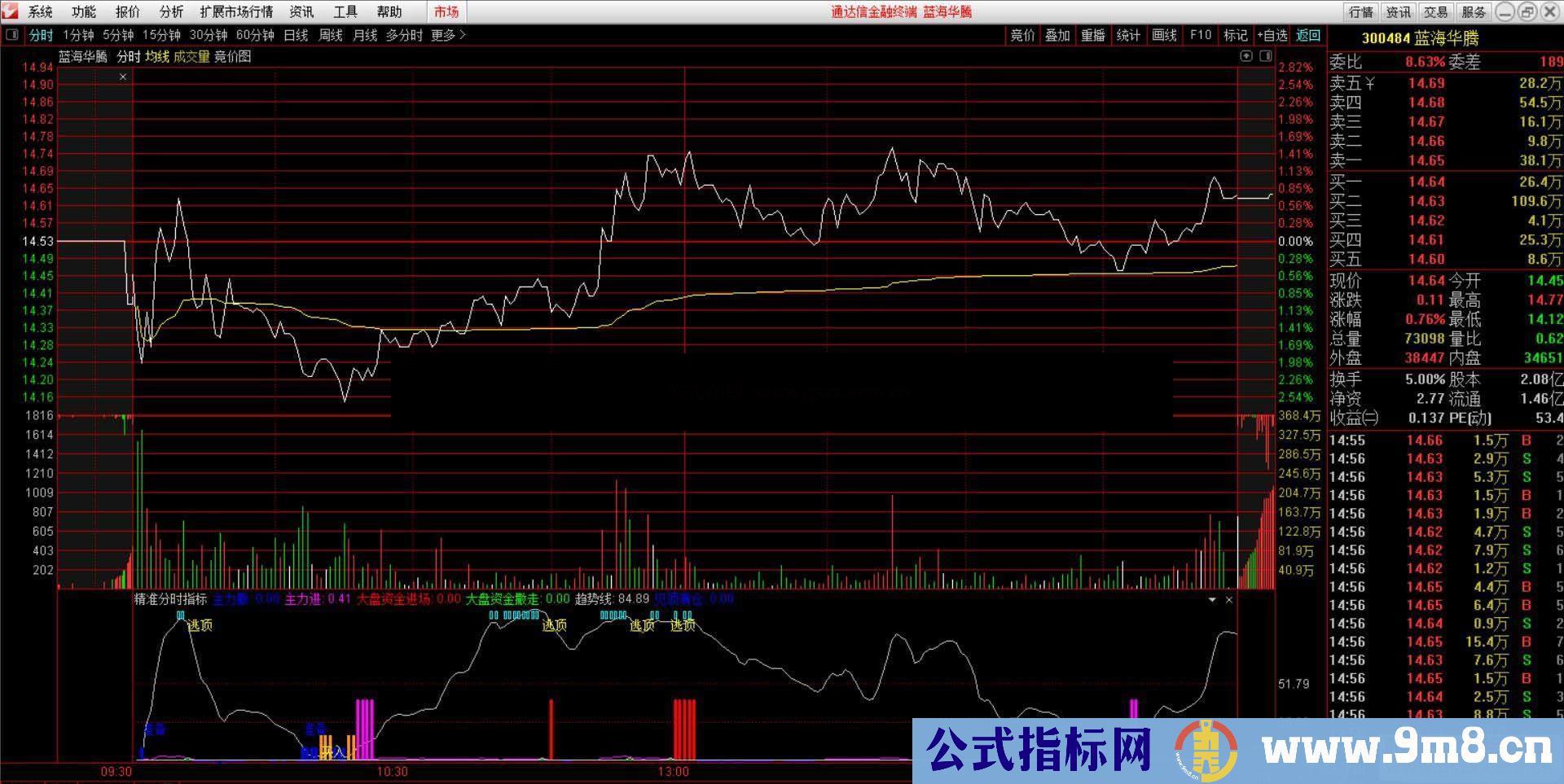This screenshot has width=1564, height=784.
Task: Switch to the 市场 tab
Action: tap(446, 11)
